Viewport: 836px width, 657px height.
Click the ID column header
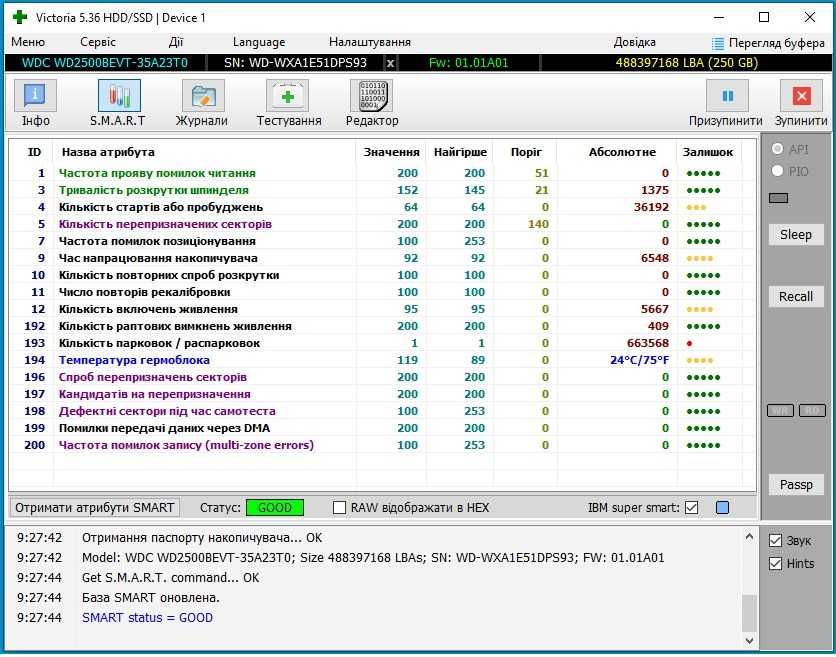pyautogui.click(x=34, y=152)
